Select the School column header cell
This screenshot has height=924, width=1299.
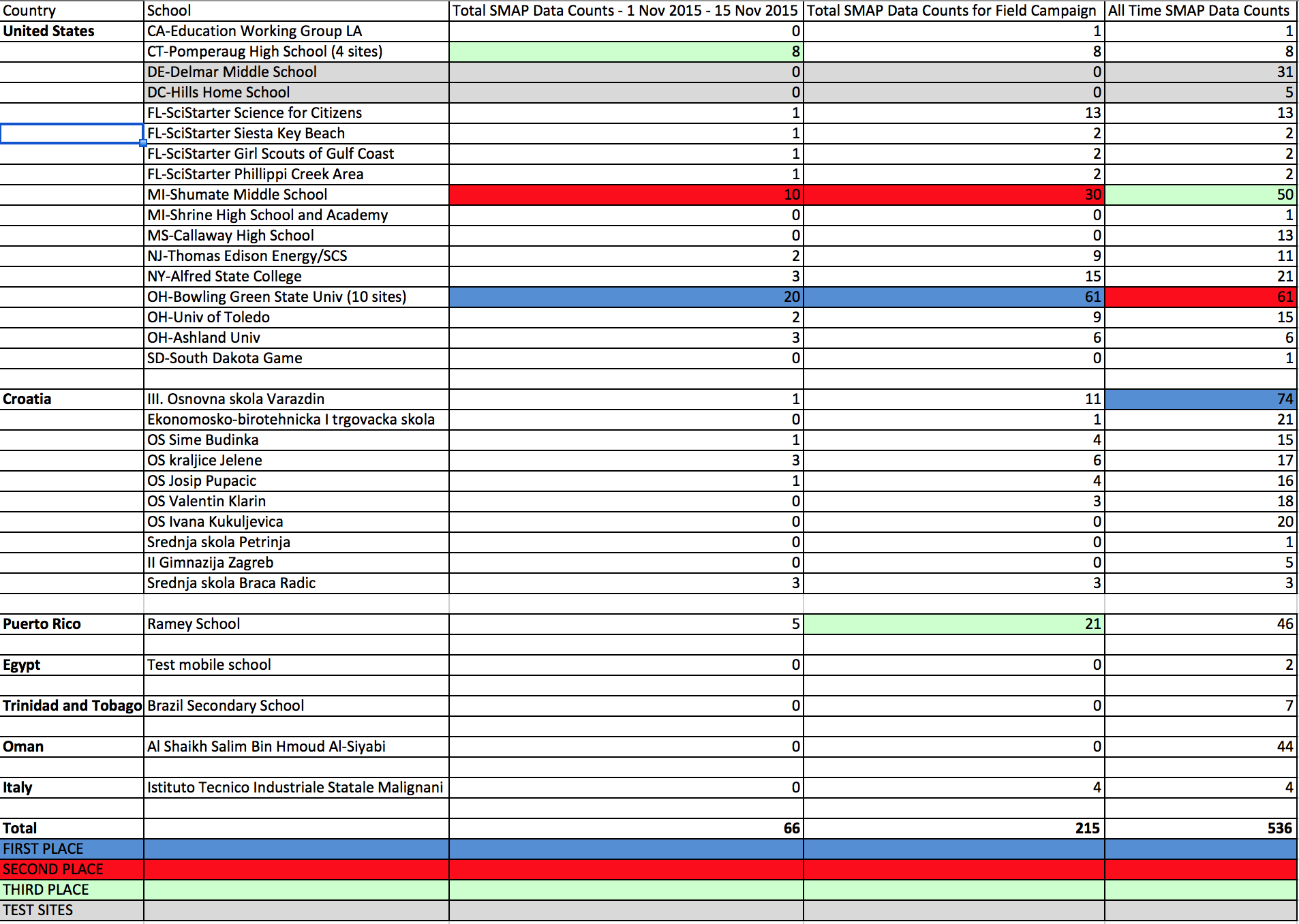296,11
